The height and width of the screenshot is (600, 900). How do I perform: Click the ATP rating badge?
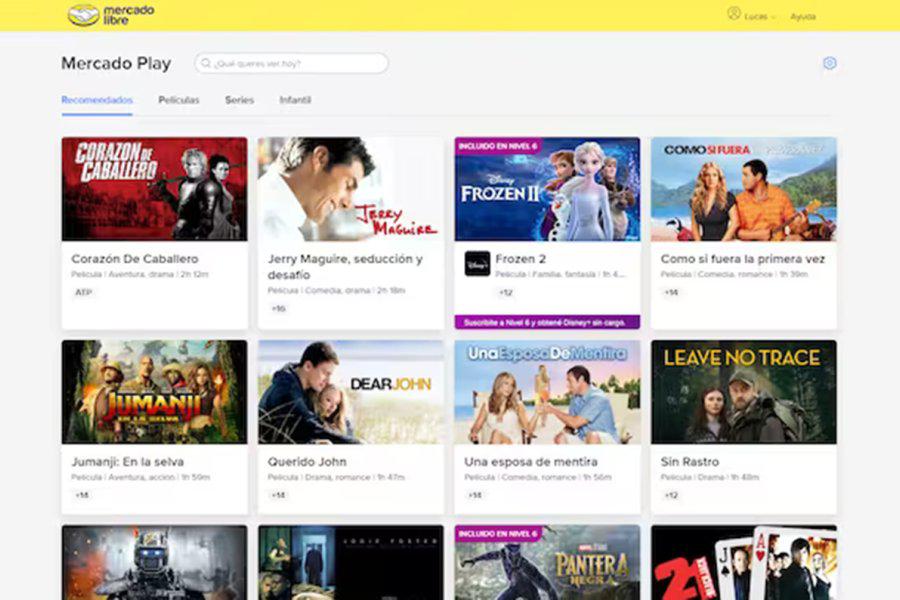(82, 293)
